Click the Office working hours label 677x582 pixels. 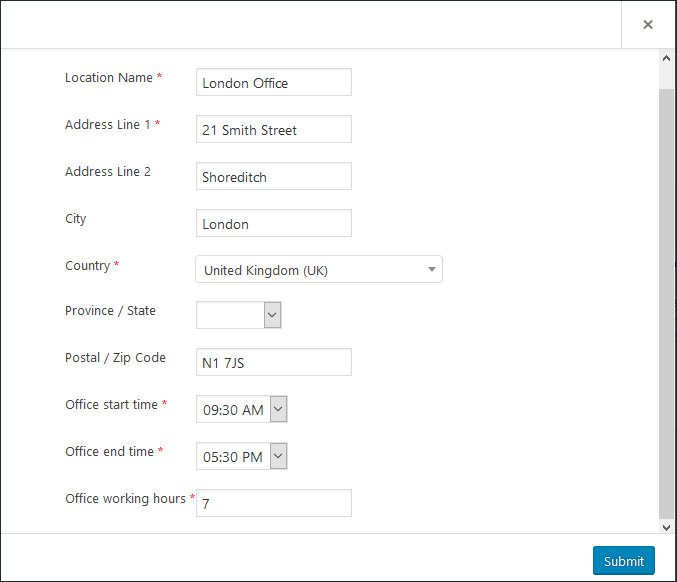[125, 499]
